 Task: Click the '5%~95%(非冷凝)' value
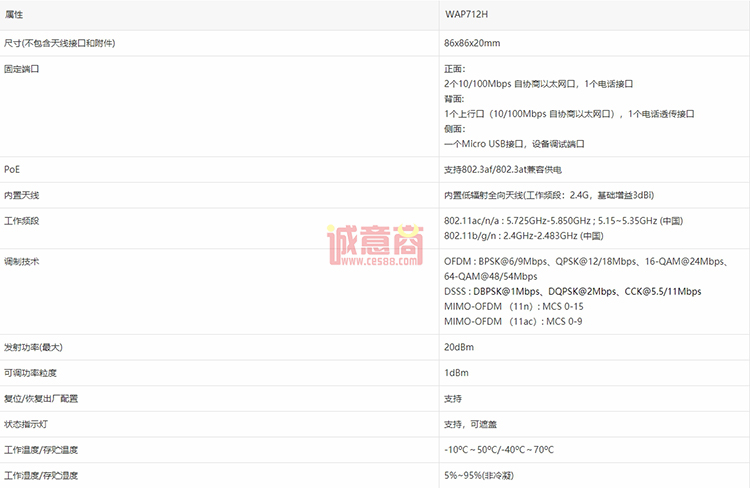(x=479, y=476)
